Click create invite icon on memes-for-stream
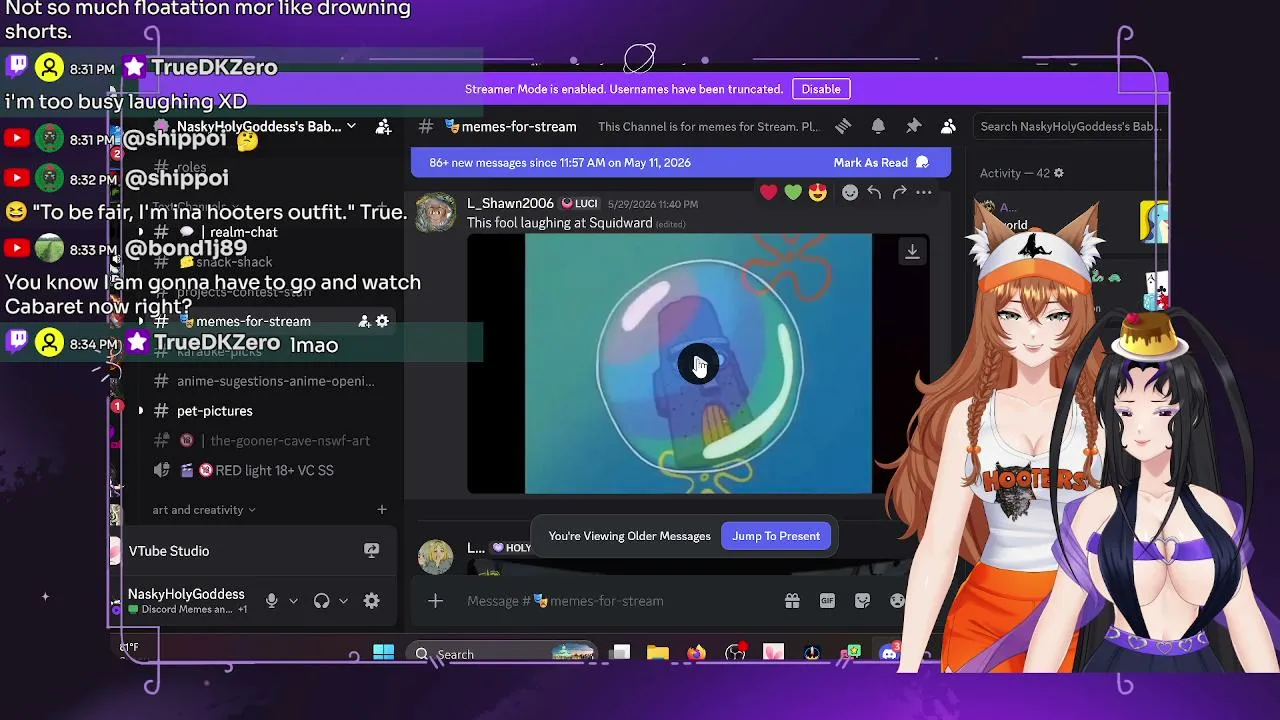 click(364, 321)
